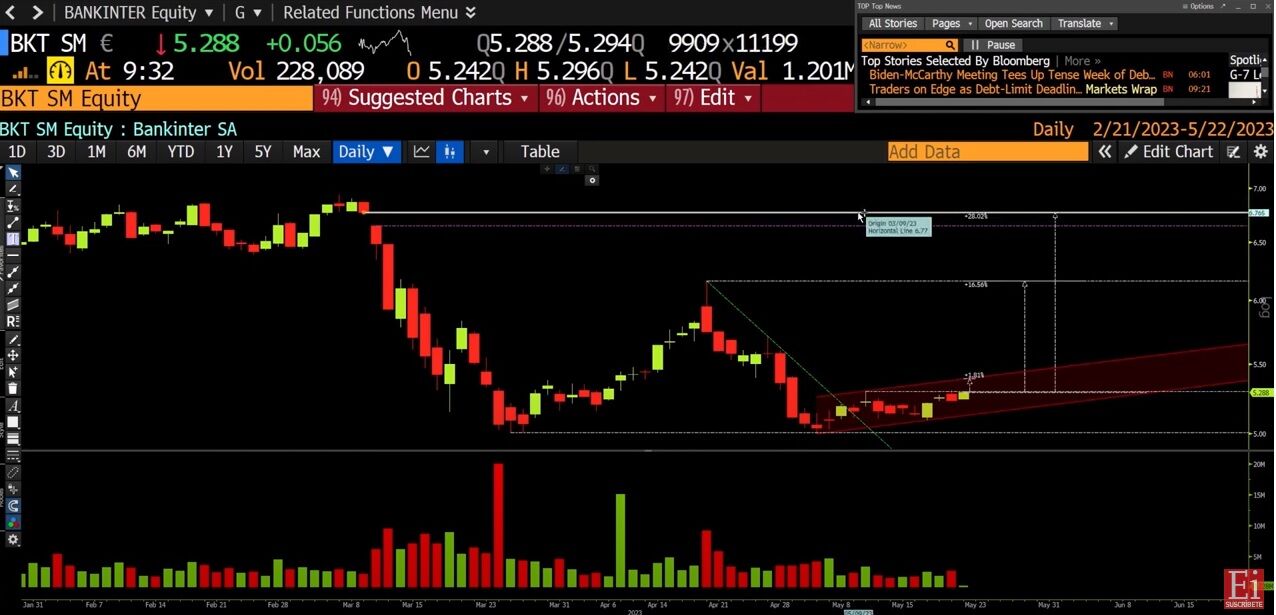This screenshot has width=1276, height=615.
Task: Open Suggested Charts dropdown
Action: [x=426, y=98]
